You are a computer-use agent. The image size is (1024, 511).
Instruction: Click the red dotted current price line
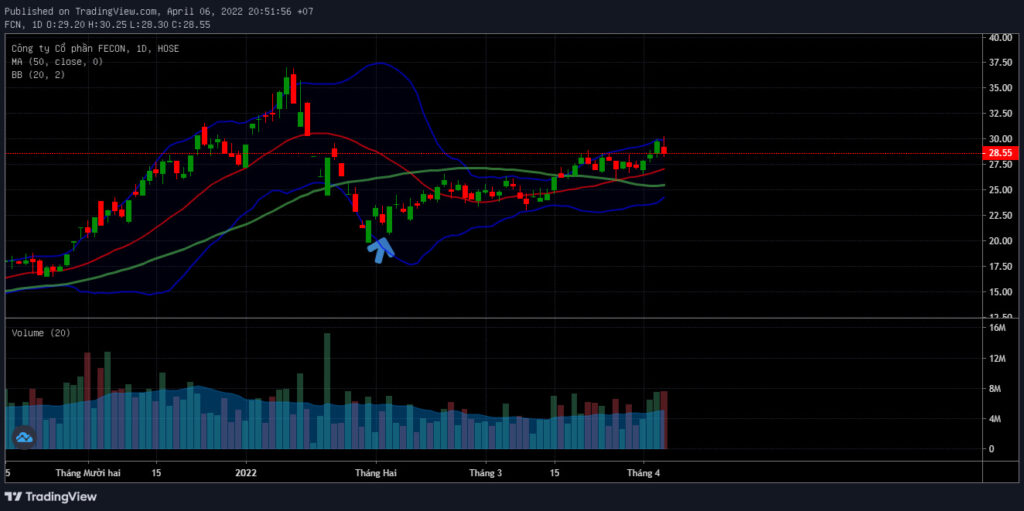tap(491, 154)
